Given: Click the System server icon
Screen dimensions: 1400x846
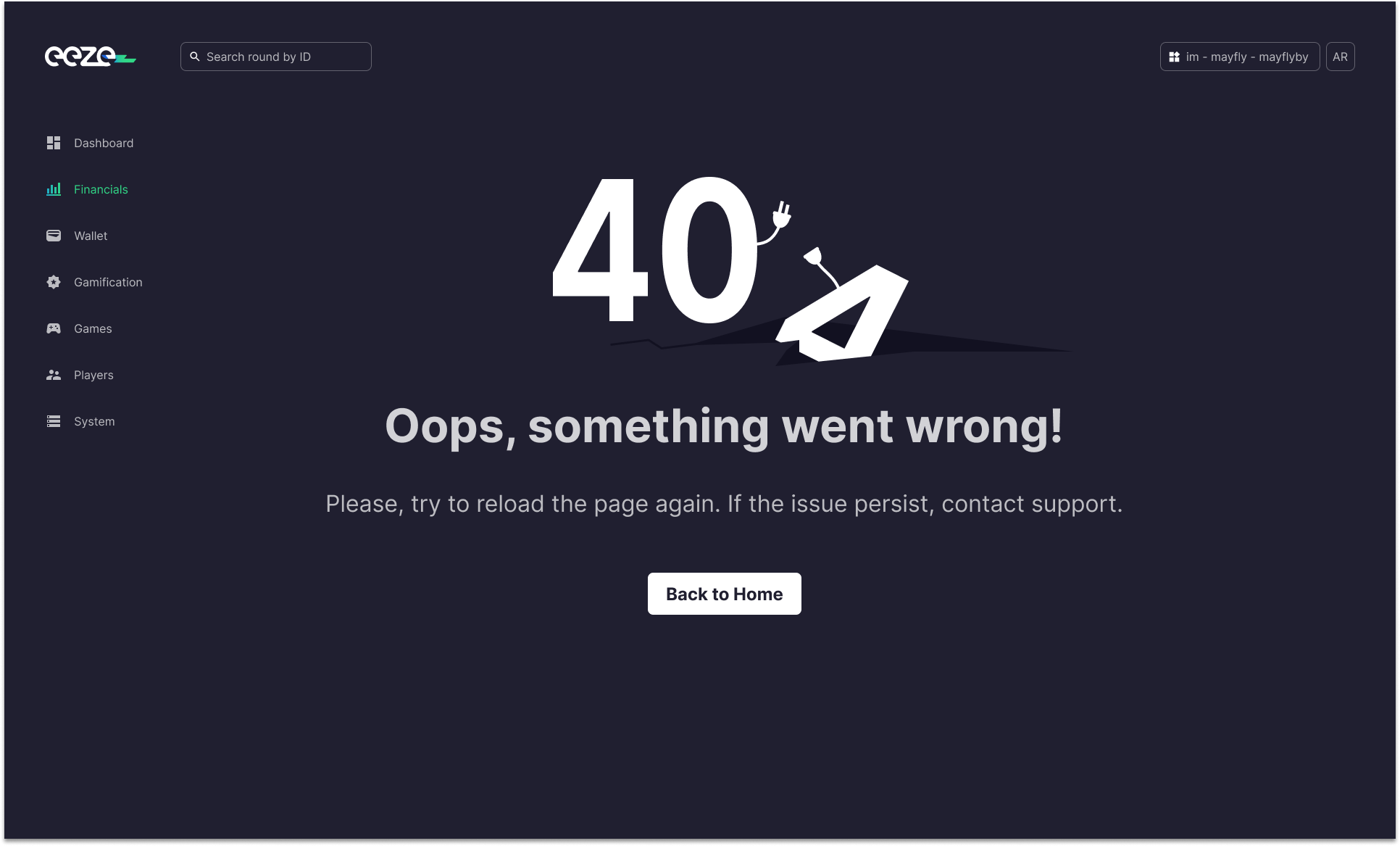Looking at the screenshot, I should pyautogui.click(x=54, y=421).
